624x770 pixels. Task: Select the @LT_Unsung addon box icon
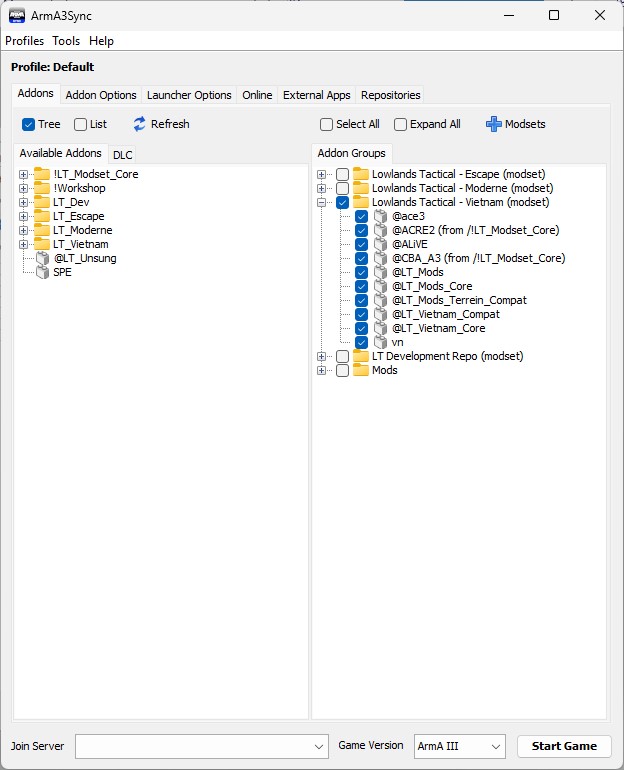pos(42,258)
